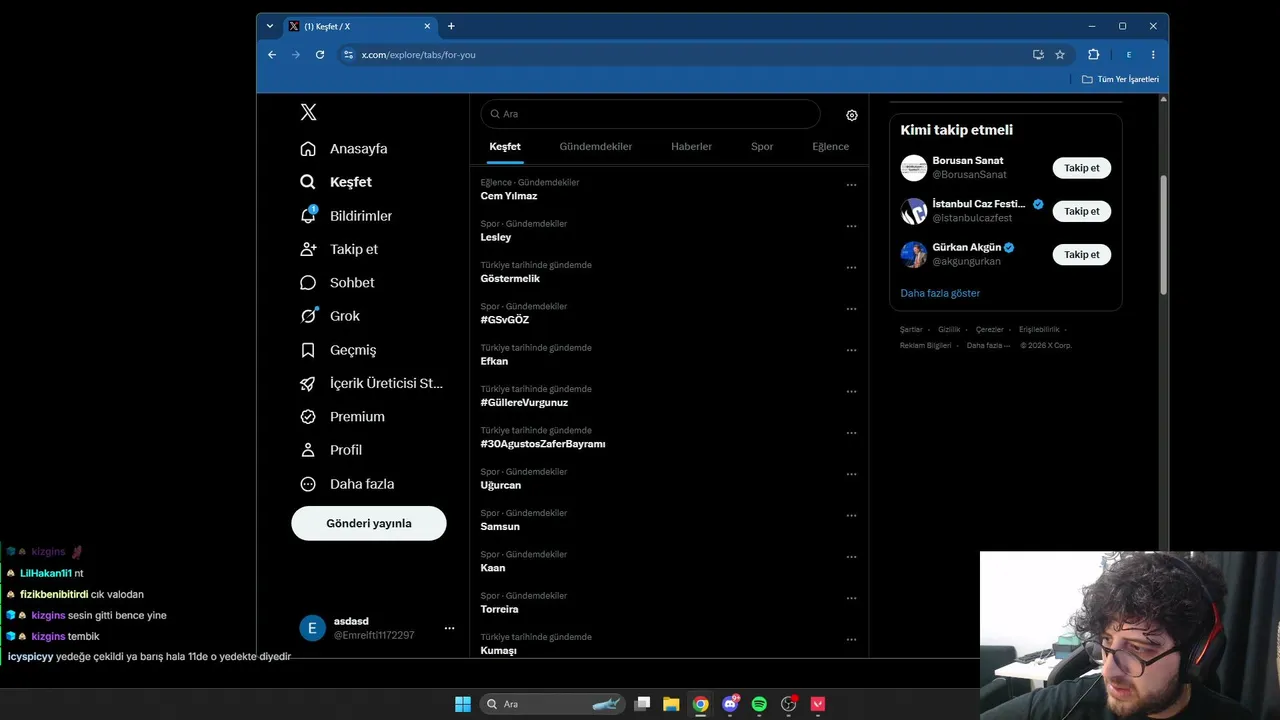The height and width of the screenshot is (720, 1280).
Task: Open more options for Lesley trend
Action: point(851,226)
